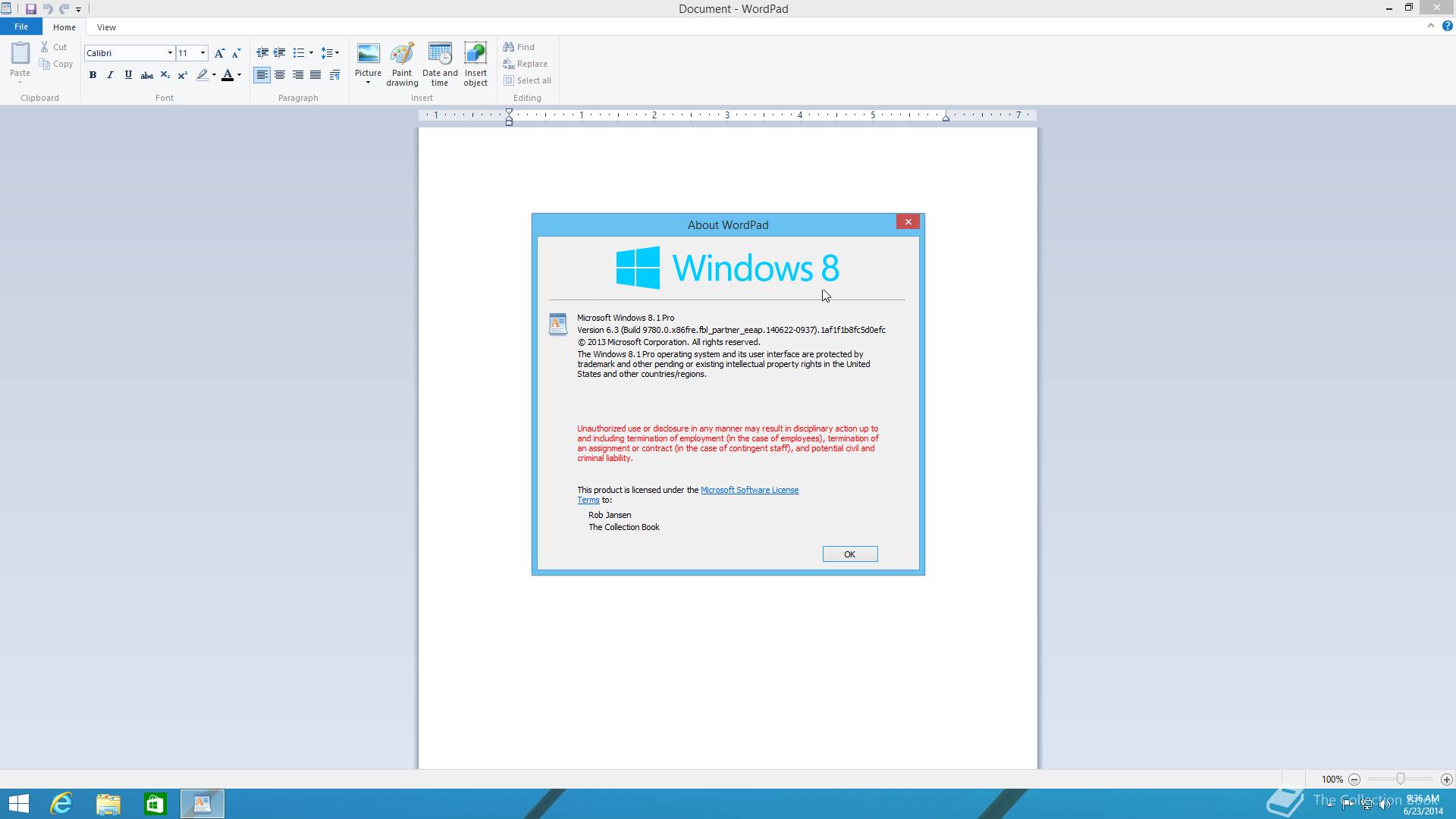Toggle Underline formatting
Screen dimensions: 1456x819
[x=128, y=75]
